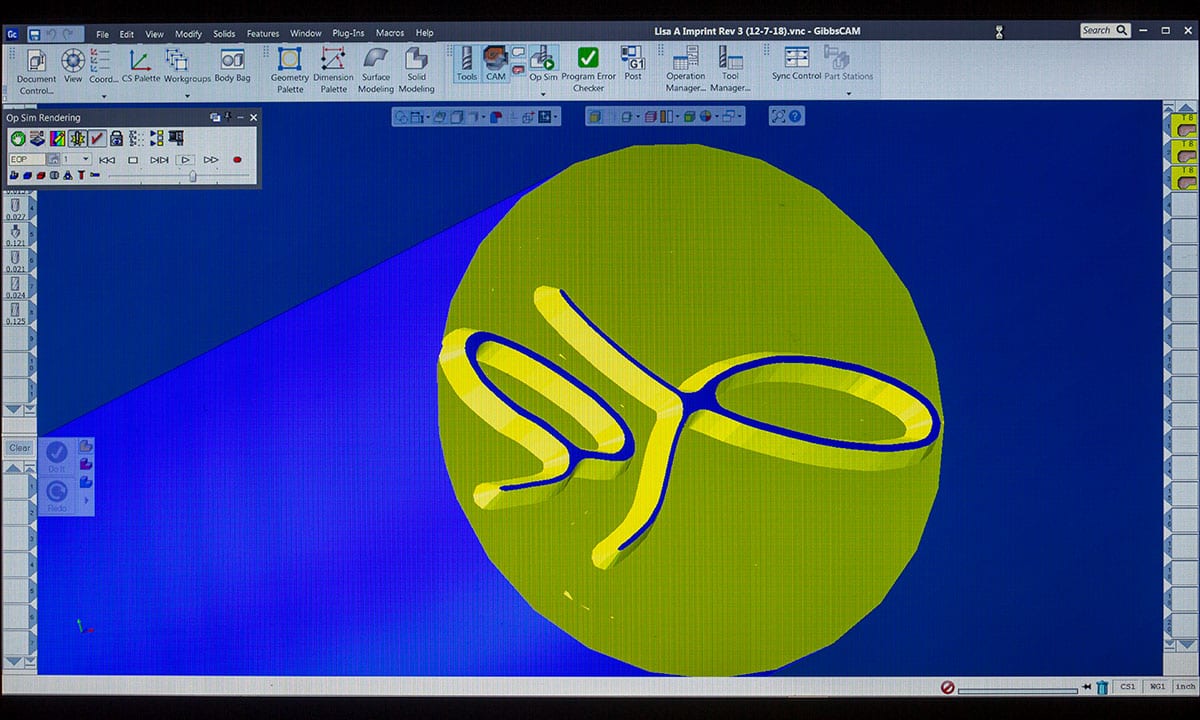
Task: Click the CS1 status bar indicator
Action: [x=1127, y=687]
